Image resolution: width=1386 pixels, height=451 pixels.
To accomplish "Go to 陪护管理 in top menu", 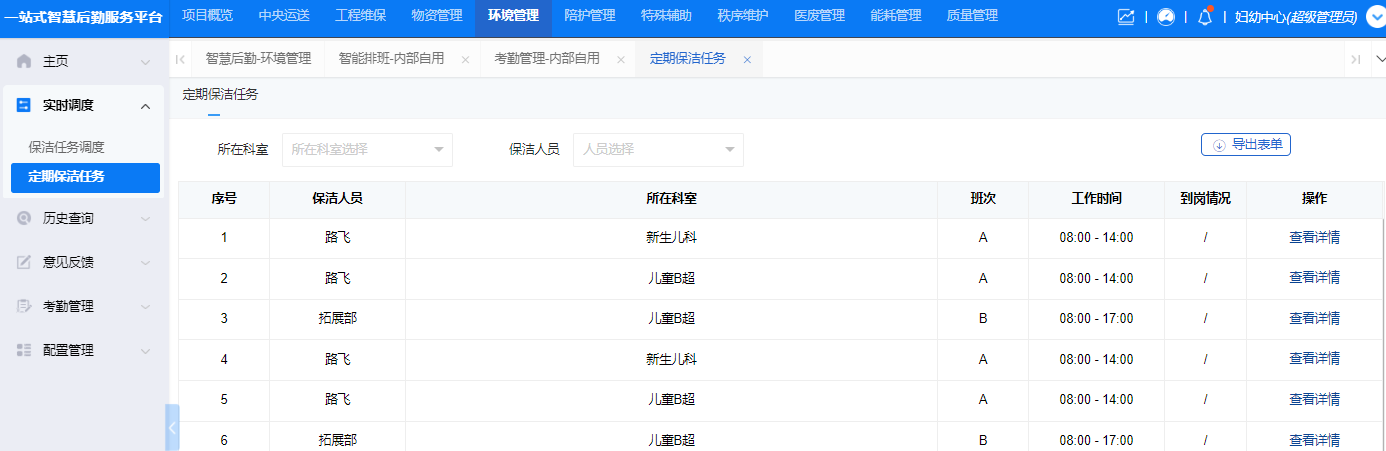I will (590, 16).
